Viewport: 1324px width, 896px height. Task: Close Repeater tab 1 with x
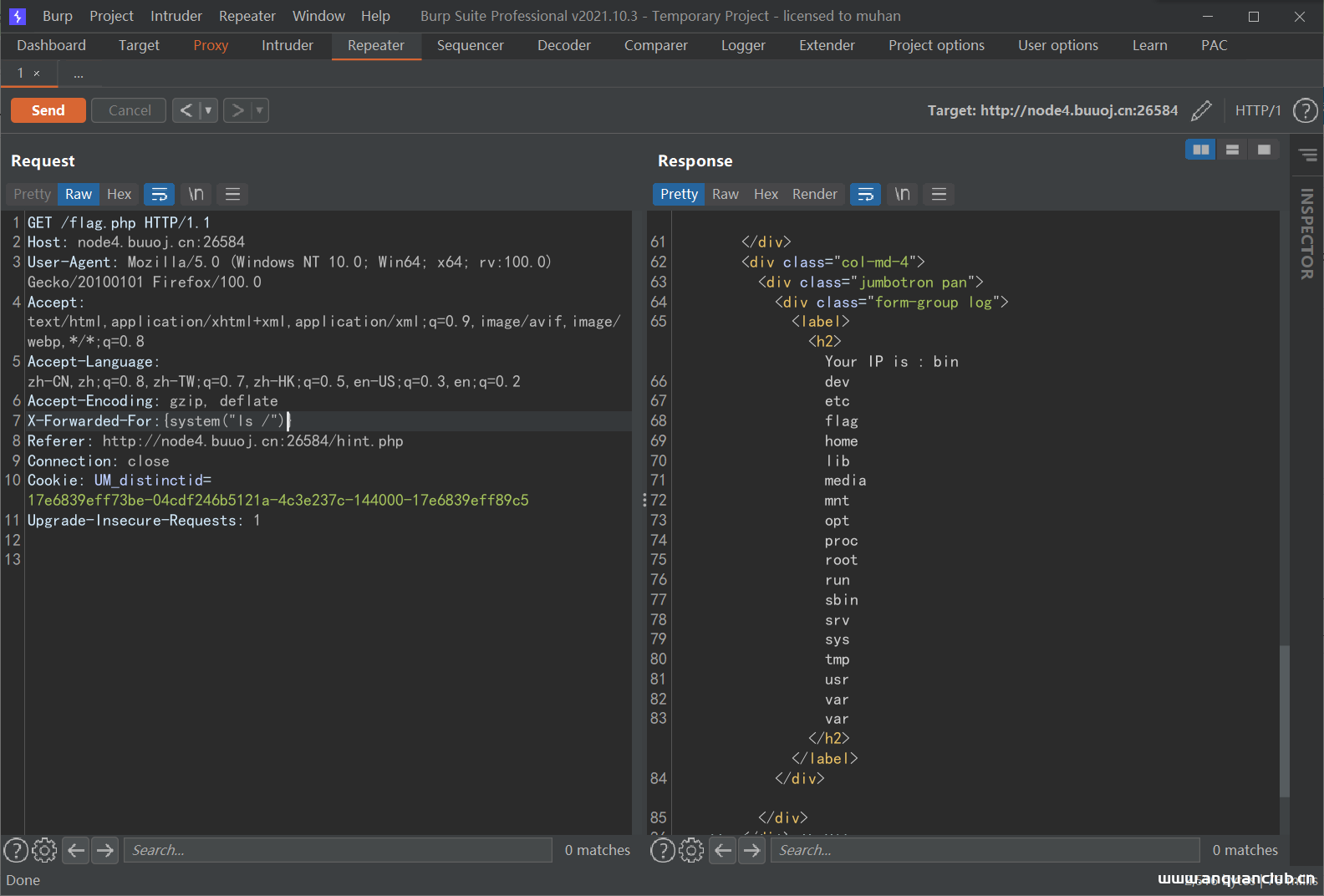(x=37, y=74)
